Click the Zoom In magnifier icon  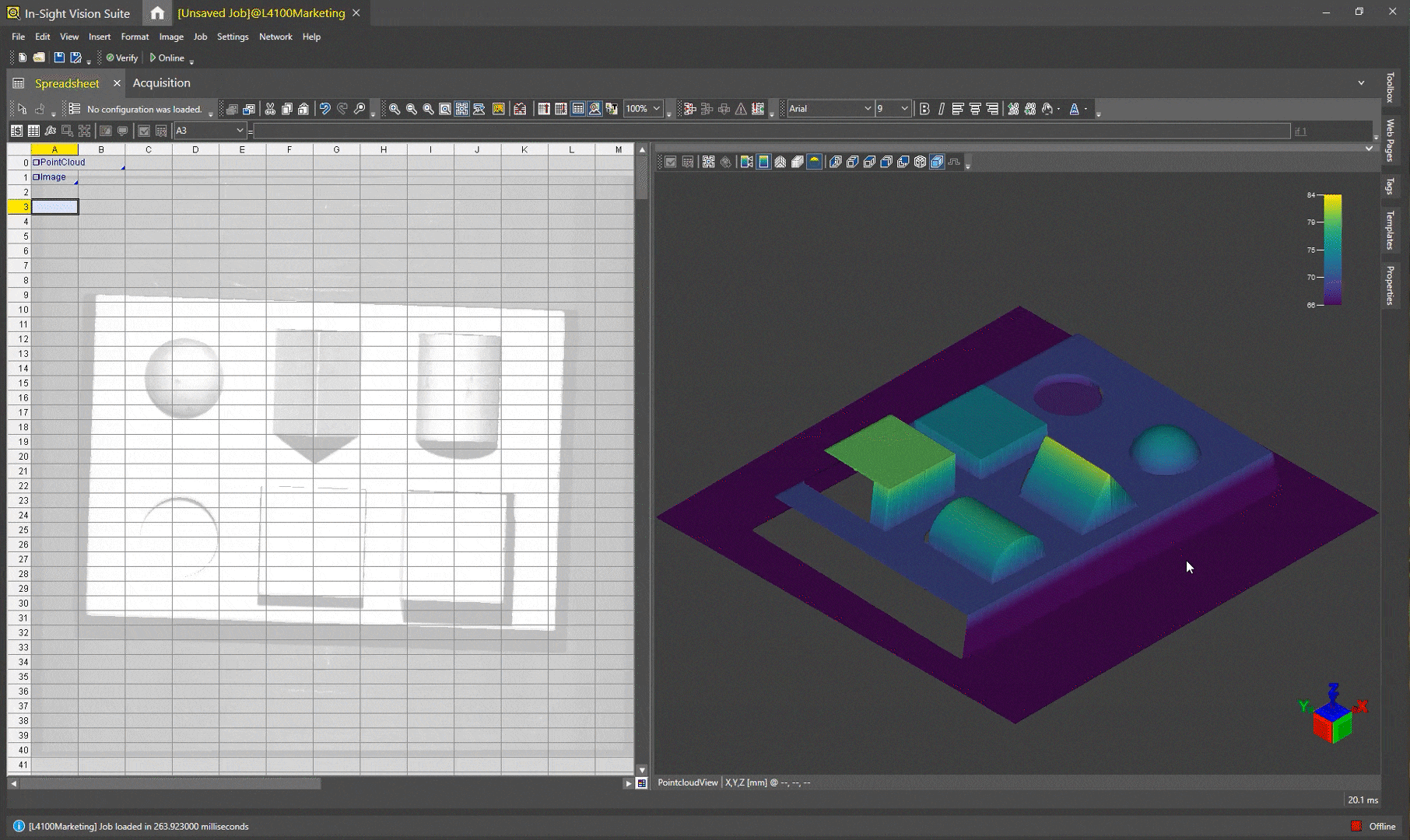[x=395, y=109]
